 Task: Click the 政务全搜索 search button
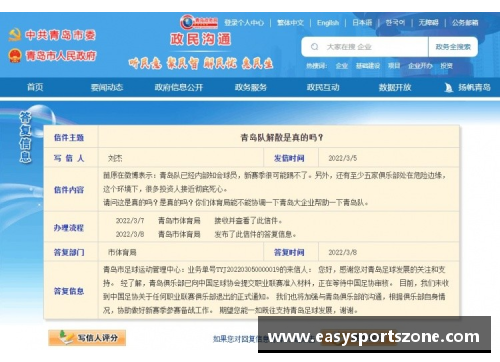click(453, 47)
